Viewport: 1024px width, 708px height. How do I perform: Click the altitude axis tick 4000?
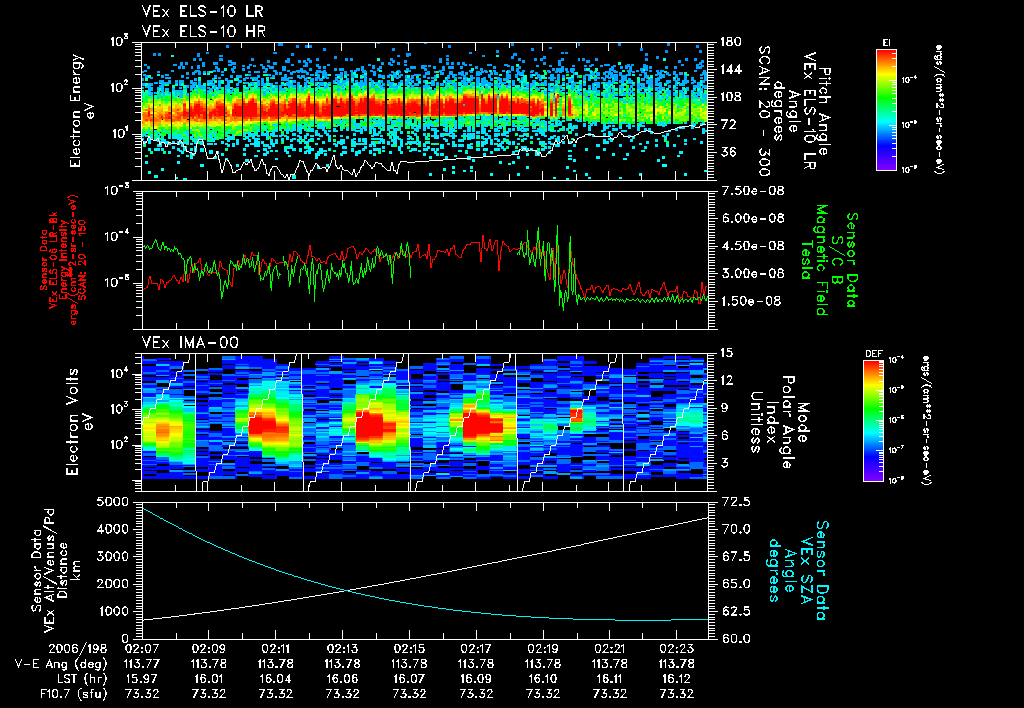[114, 529]
